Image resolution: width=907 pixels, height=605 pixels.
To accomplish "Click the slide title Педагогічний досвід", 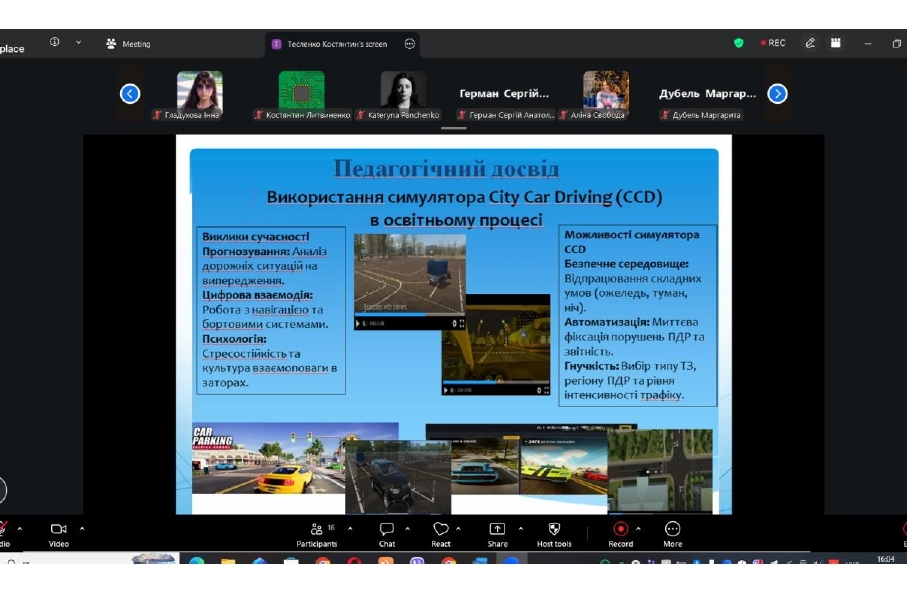I will [x=447, y=168].
